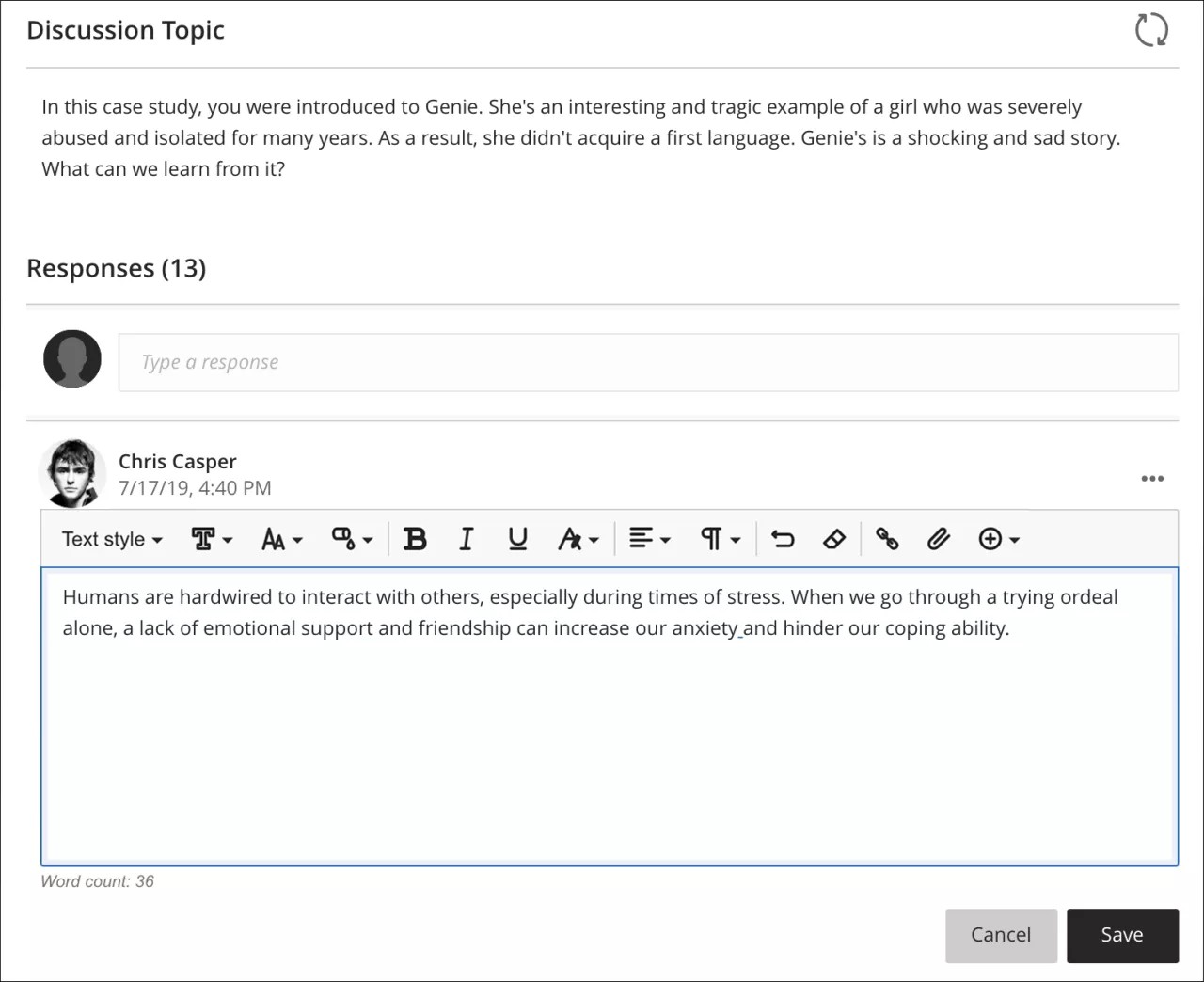Screen dimensions: 1204x982
Task: Apply bold formatting to the response text
Action: 415,538
